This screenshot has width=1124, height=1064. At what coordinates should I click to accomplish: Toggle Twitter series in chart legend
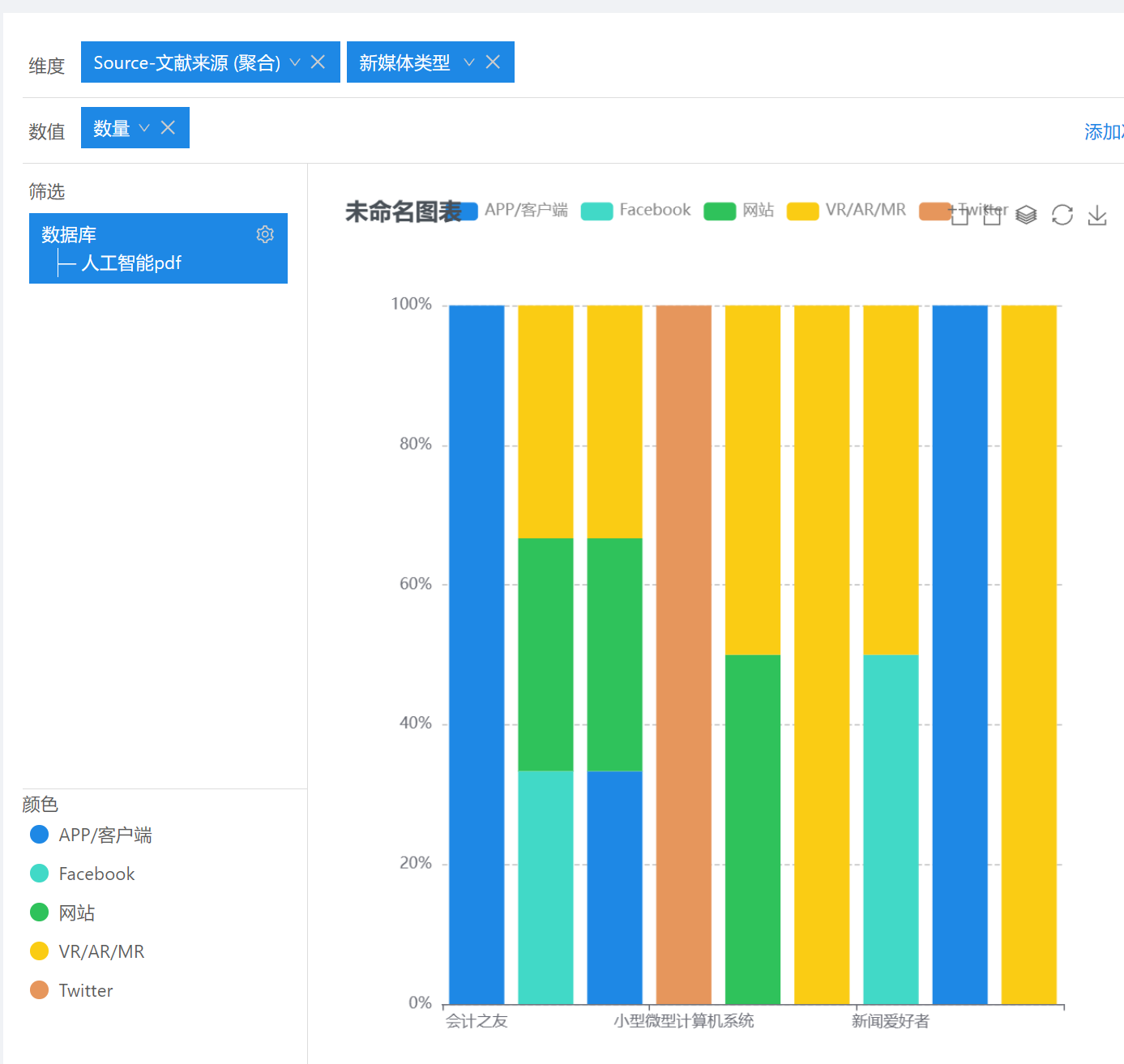point(964,211)
